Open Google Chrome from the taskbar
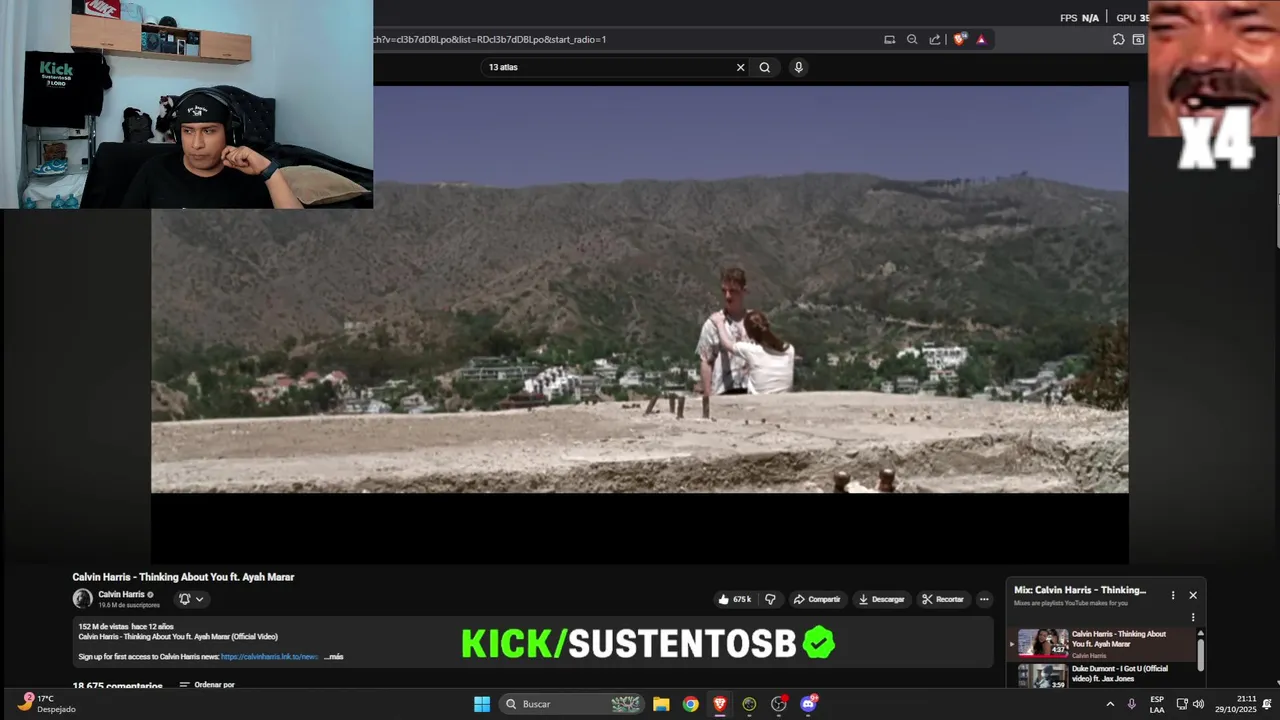Image resolution: width=1280 pixels, height=720 pixels. point(690,704)
